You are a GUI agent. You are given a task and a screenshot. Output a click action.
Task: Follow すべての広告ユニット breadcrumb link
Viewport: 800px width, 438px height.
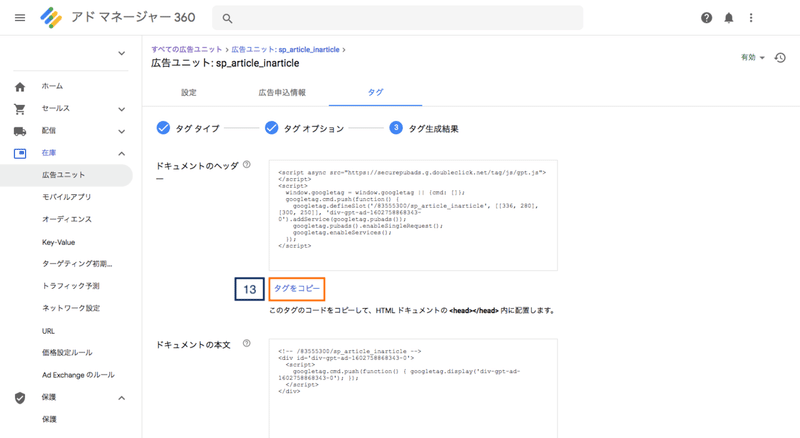click(187, 50)
